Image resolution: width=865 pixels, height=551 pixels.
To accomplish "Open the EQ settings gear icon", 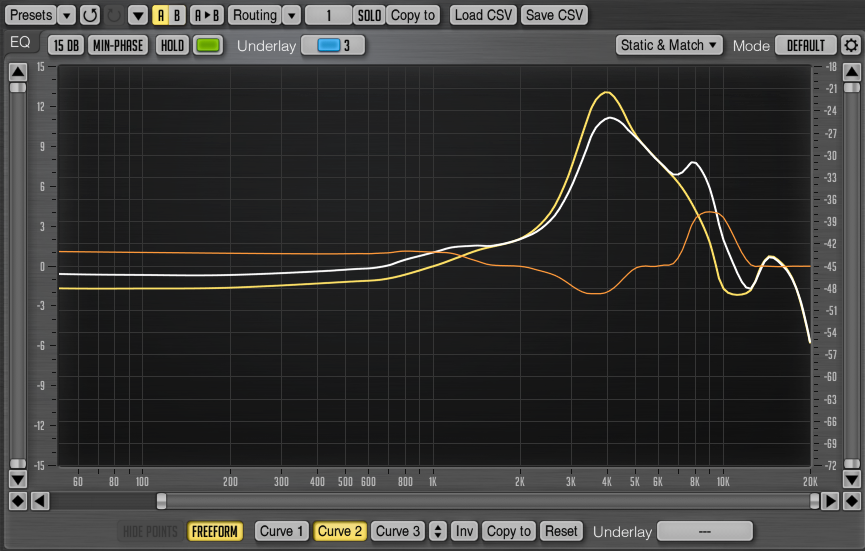I will pyautogui.click(x=851, y=45).
